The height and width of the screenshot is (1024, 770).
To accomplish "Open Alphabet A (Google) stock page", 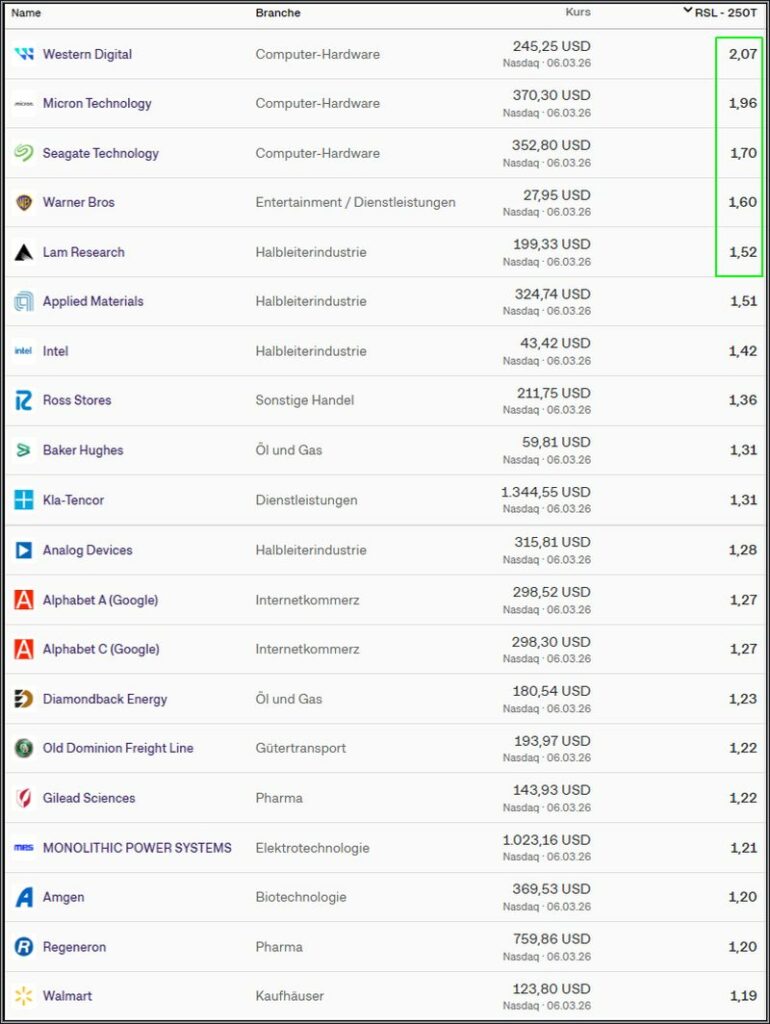I will pyautogui.click(x=100, y=600).
